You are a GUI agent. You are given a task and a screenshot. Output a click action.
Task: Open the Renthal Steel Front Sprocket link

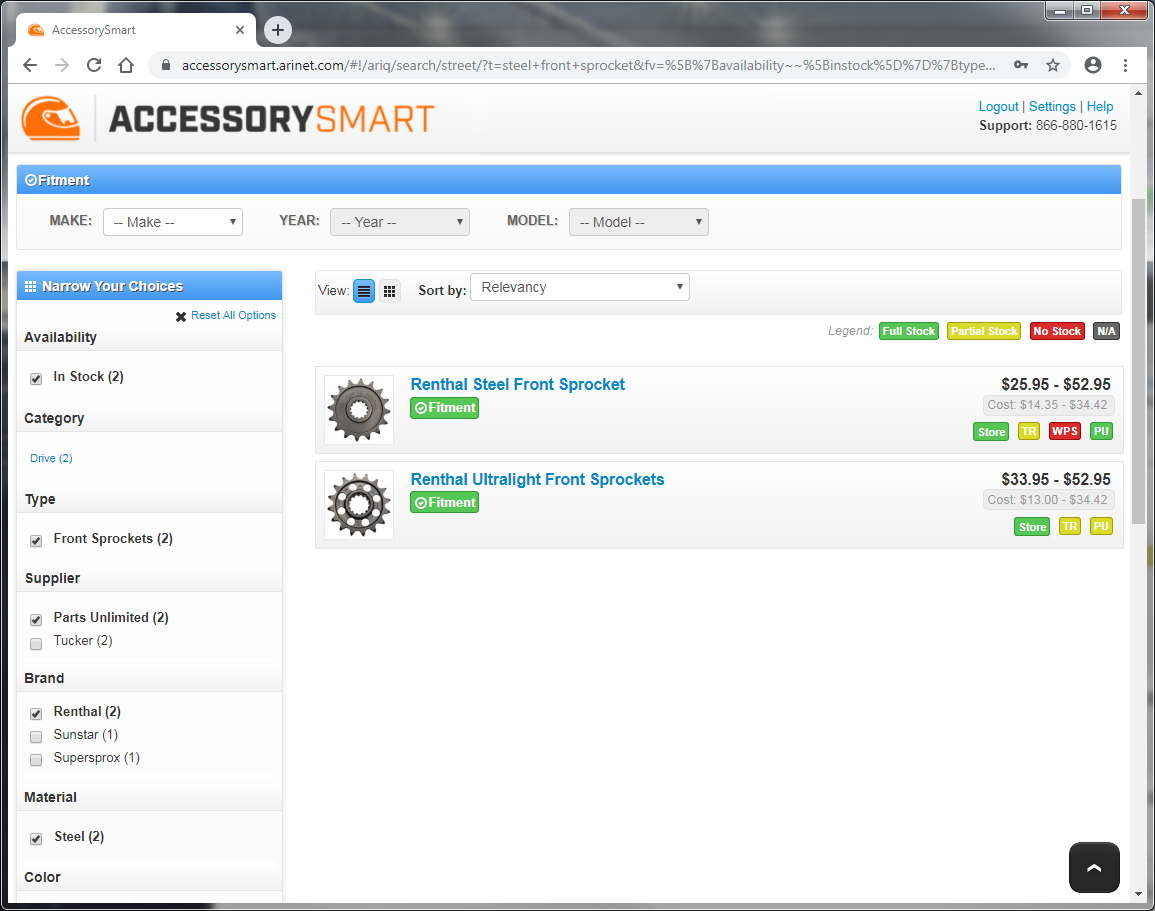click(x=517, y=384)
